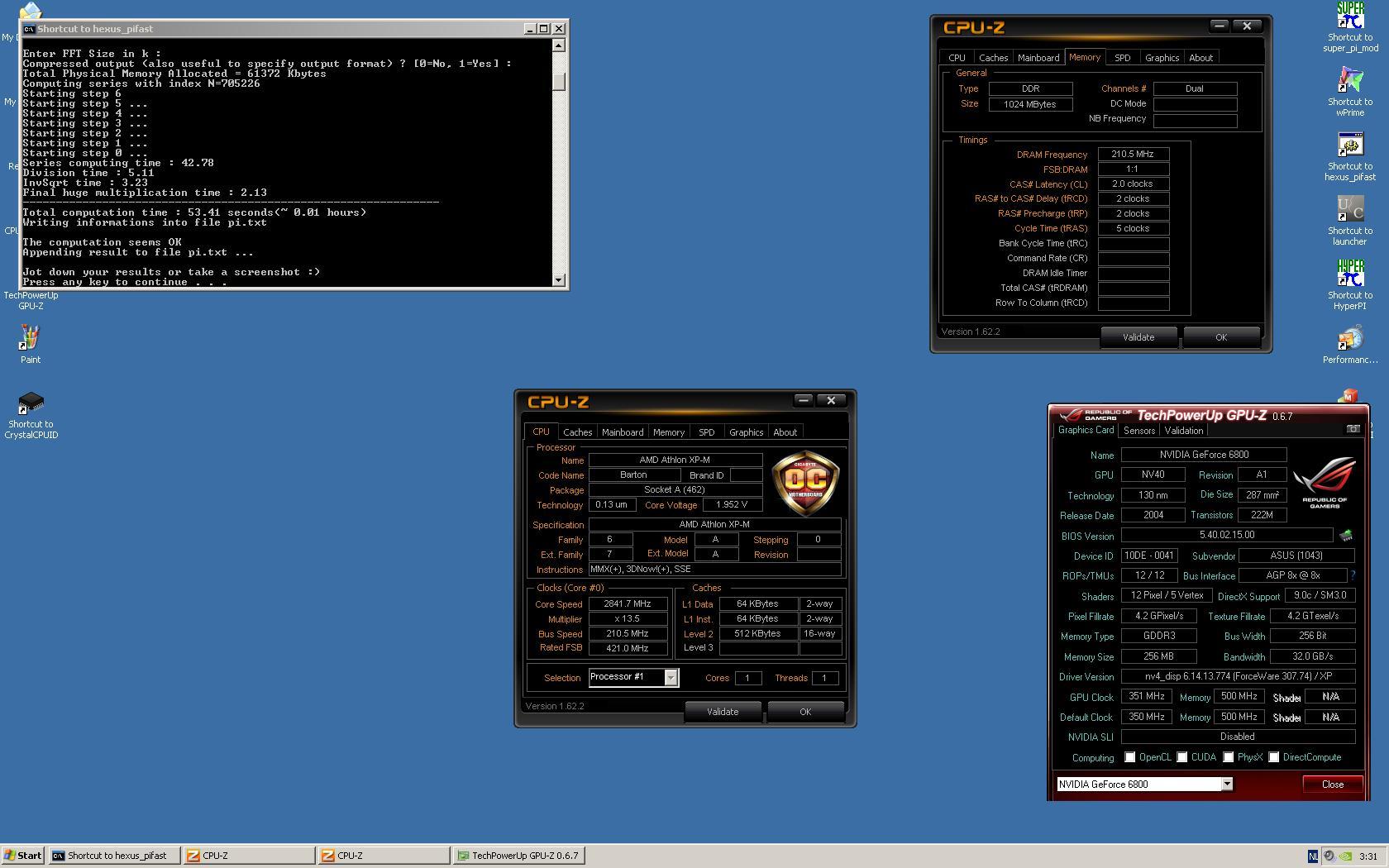1389x868 pixels.
Task: Click the Bandwidth 32.0 GB/s field
Action: (1312, 656)
